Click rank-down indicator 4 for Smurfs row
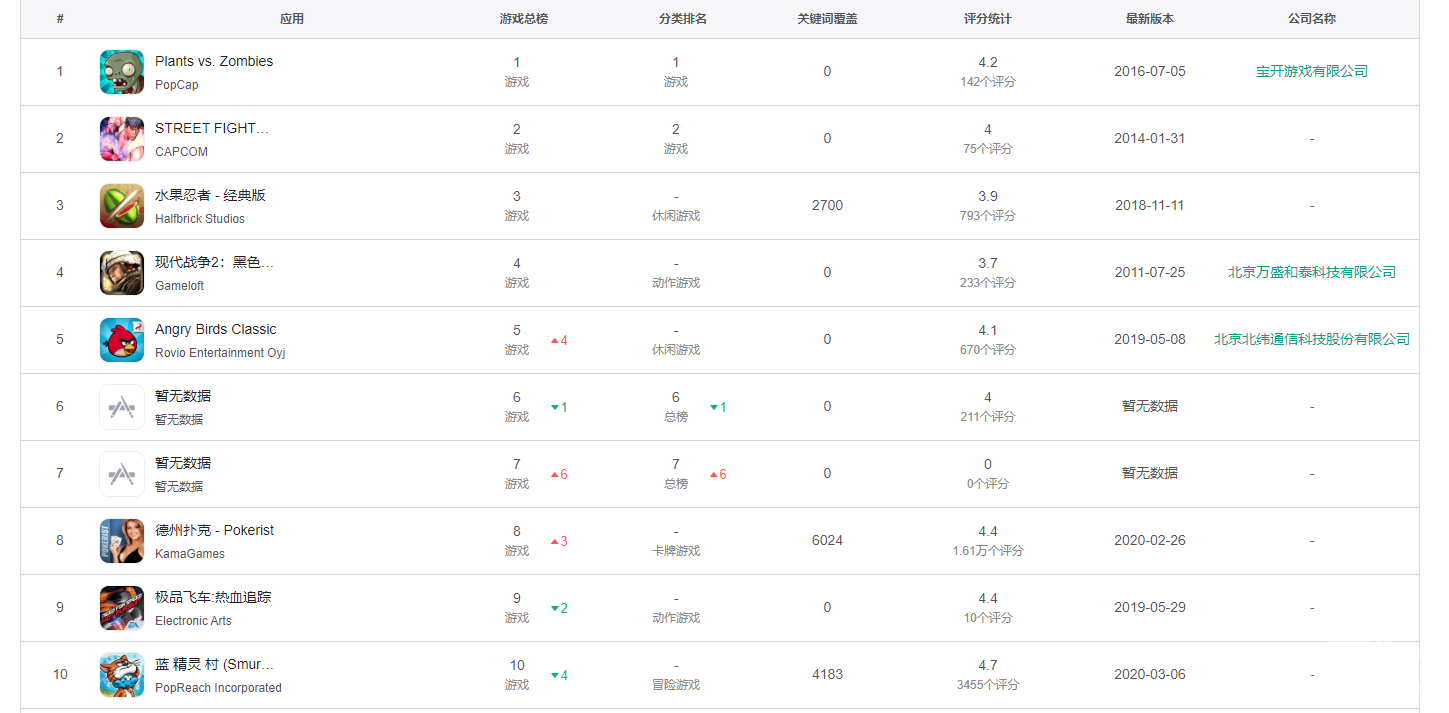The width and height of the screenshot is (1449, 713). pyautogui.click(x=559, y=675)
